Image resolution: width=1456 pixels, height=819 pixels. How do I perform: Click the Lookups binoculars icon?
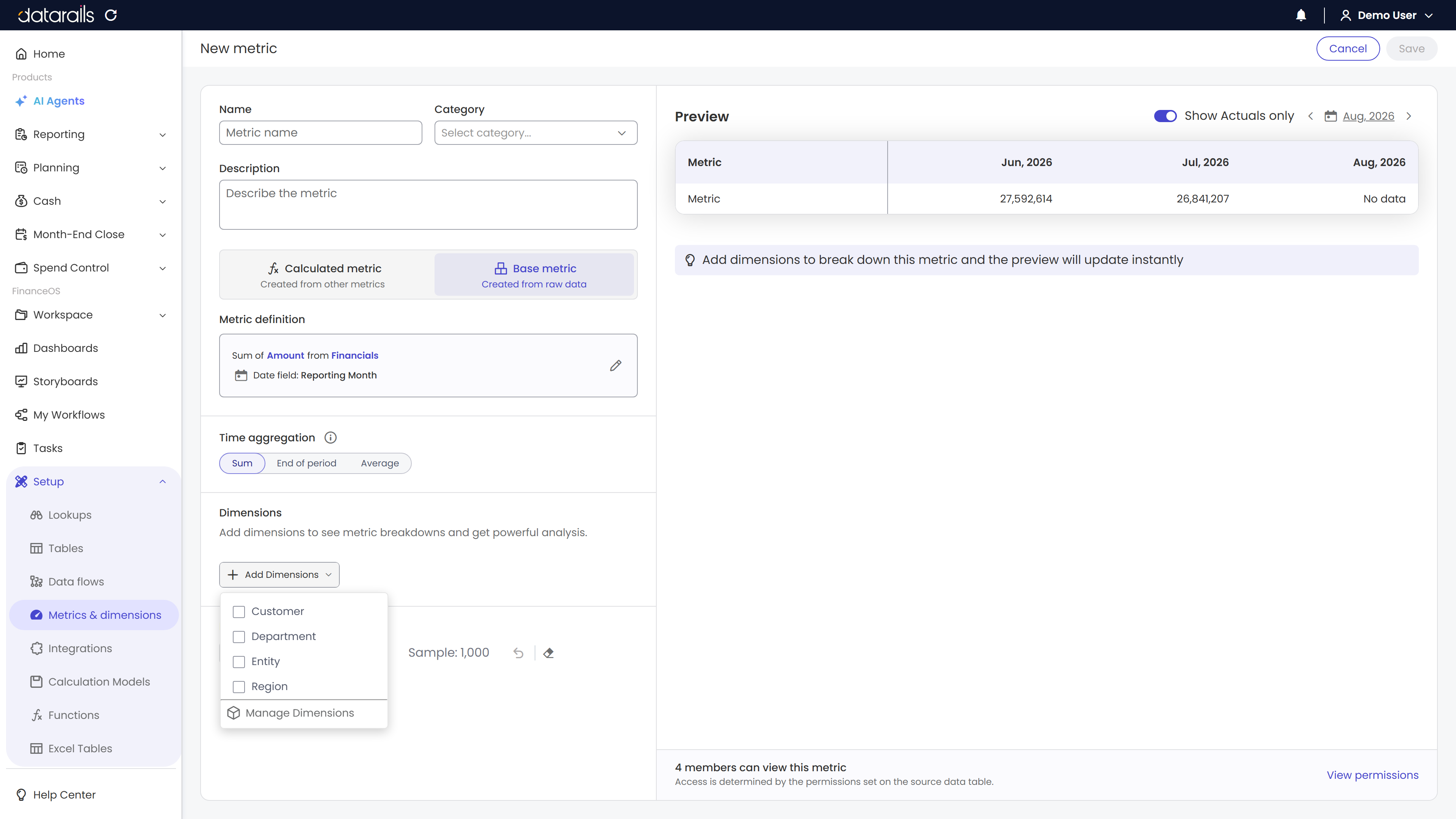(x=36, y=515)
